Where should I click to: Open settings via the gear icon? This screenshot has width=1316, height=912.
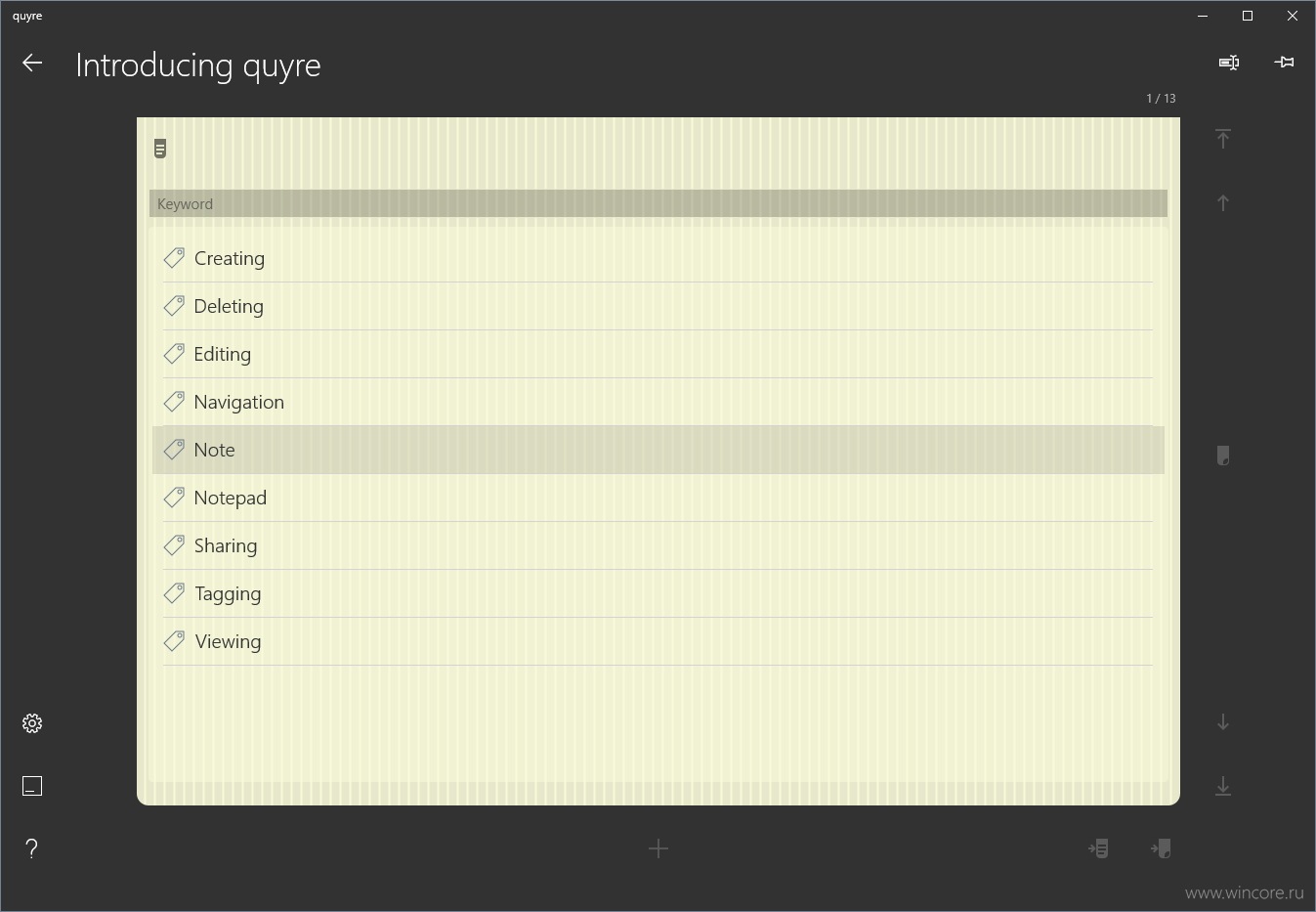(x=32, y=723)
